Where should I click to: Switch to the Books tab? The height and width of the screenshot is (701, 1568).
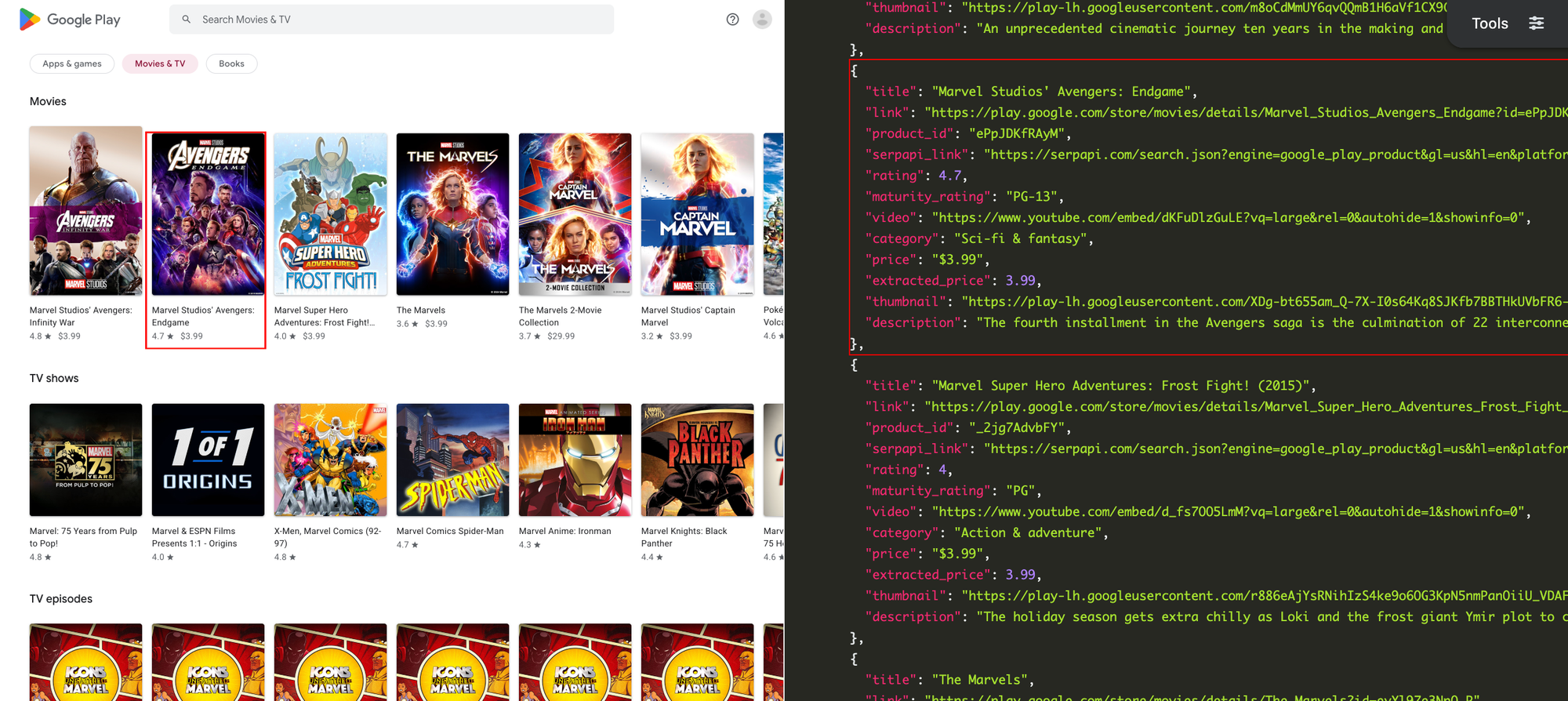(231, 64)
